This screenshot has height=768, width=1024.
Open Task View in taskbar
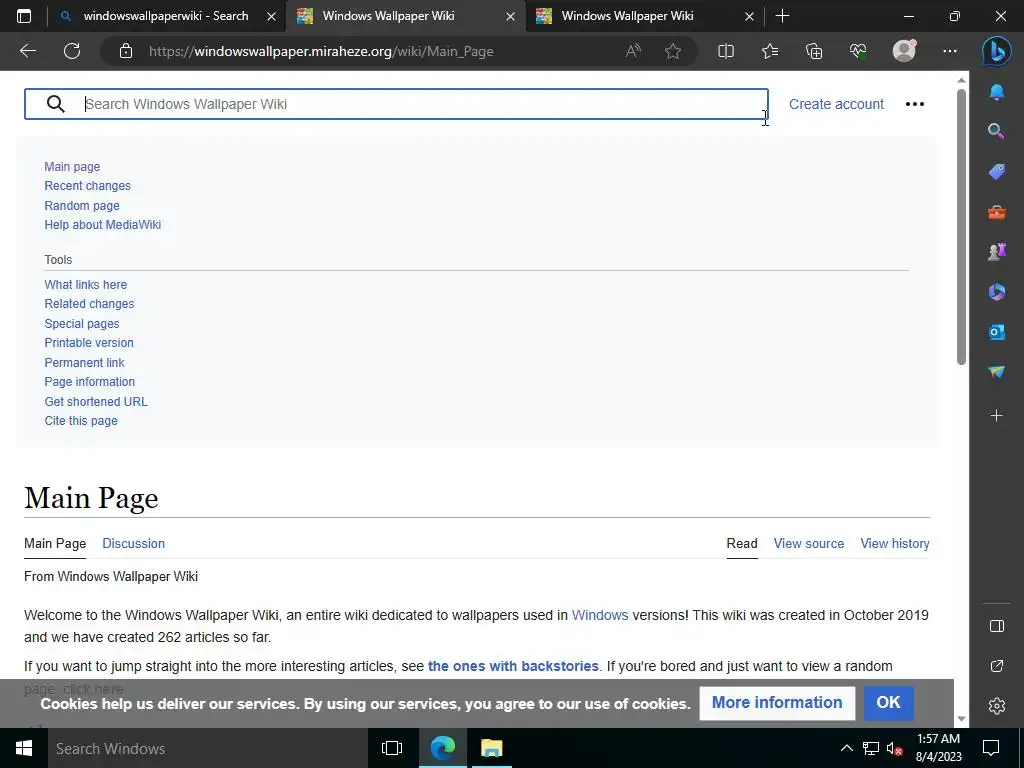(392, 748)
